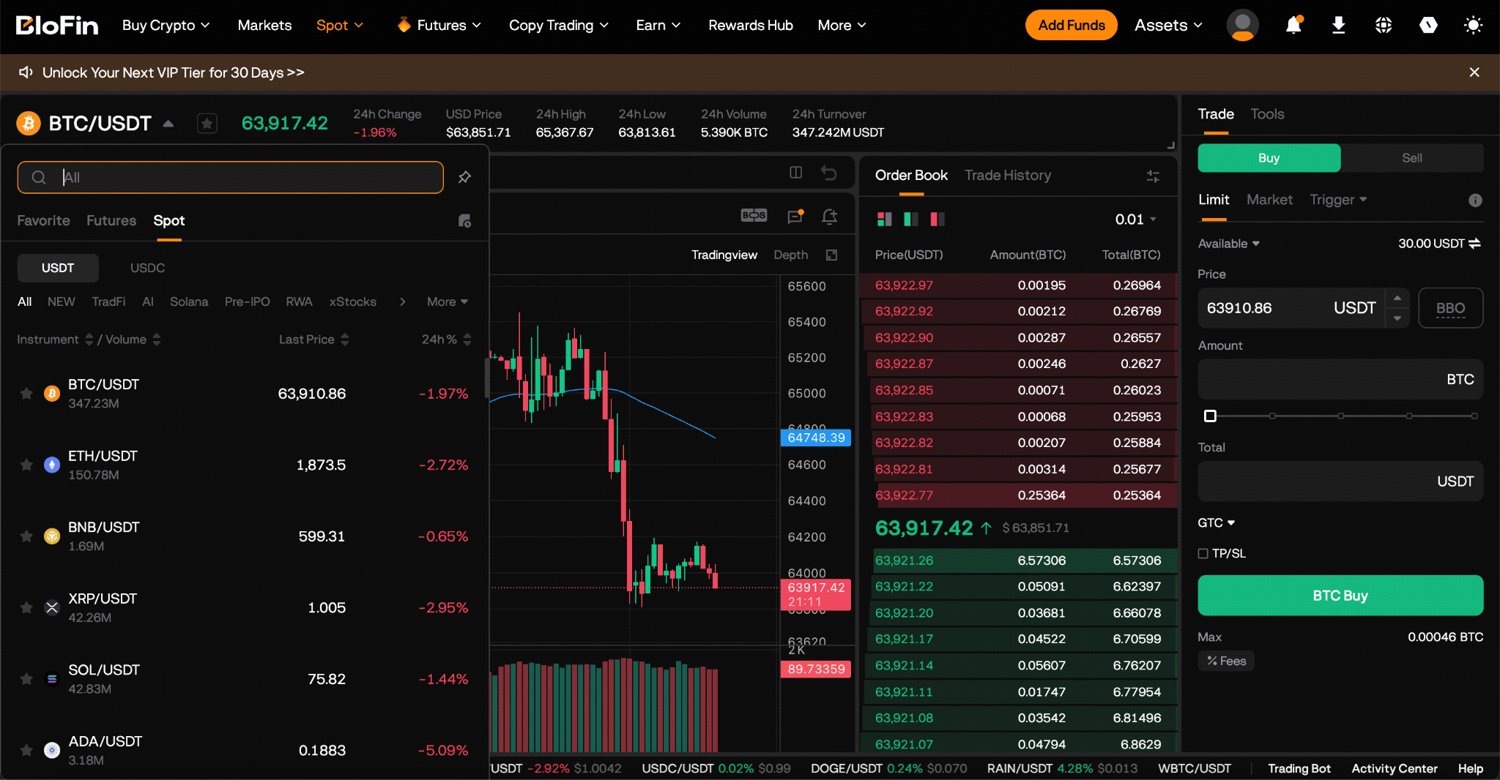This screenshot has width=1500, height=780.
Task: Click the amount percentage slider handle
Action: click(x=1210, y=415)
